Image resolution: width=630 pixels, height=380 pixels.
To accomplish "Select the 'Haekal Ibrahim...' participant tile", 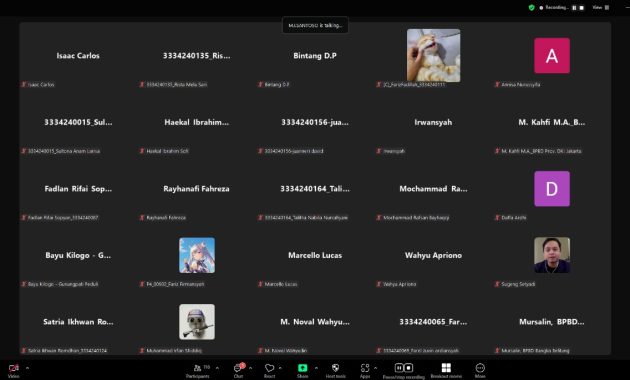I will point(196,122).
